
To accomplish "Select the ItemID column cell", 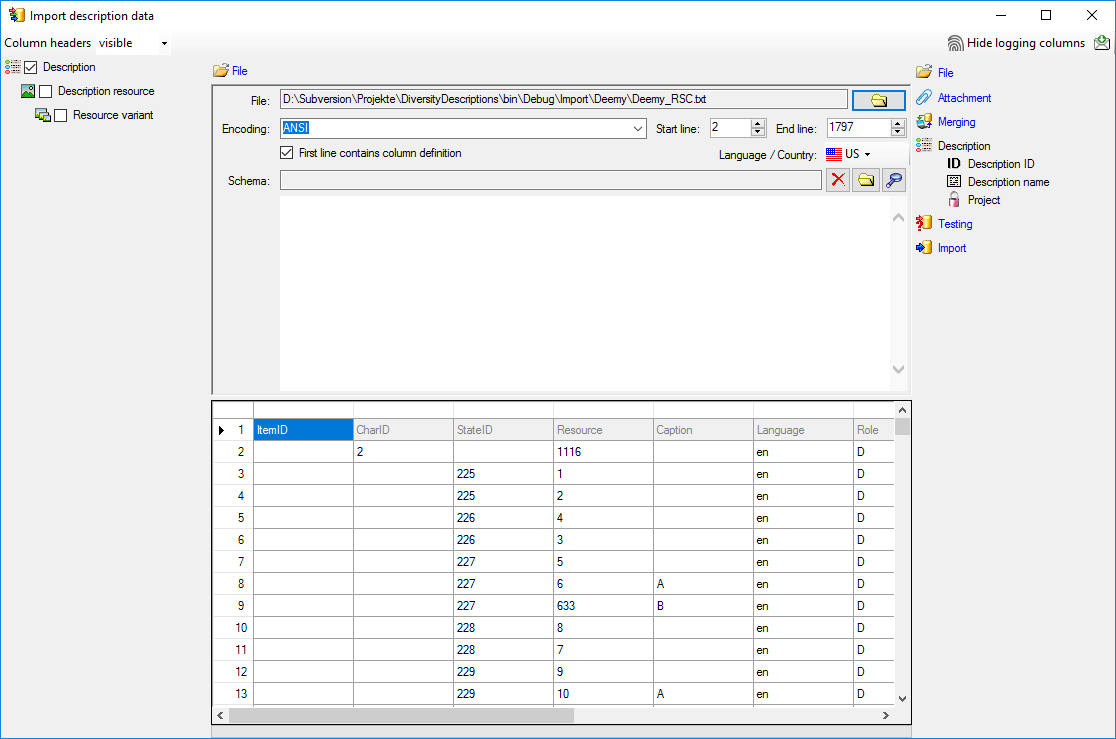I will [303, 430].
